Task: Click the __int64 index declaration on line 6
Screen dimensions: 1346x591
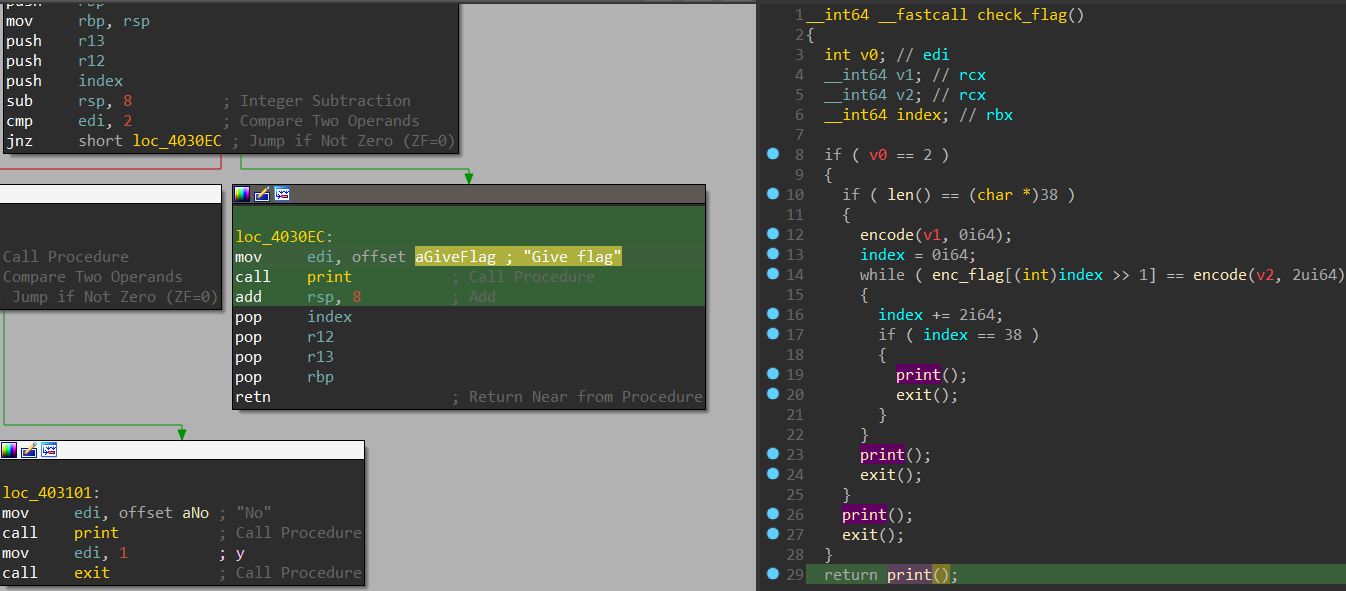Action: [887, 115]
